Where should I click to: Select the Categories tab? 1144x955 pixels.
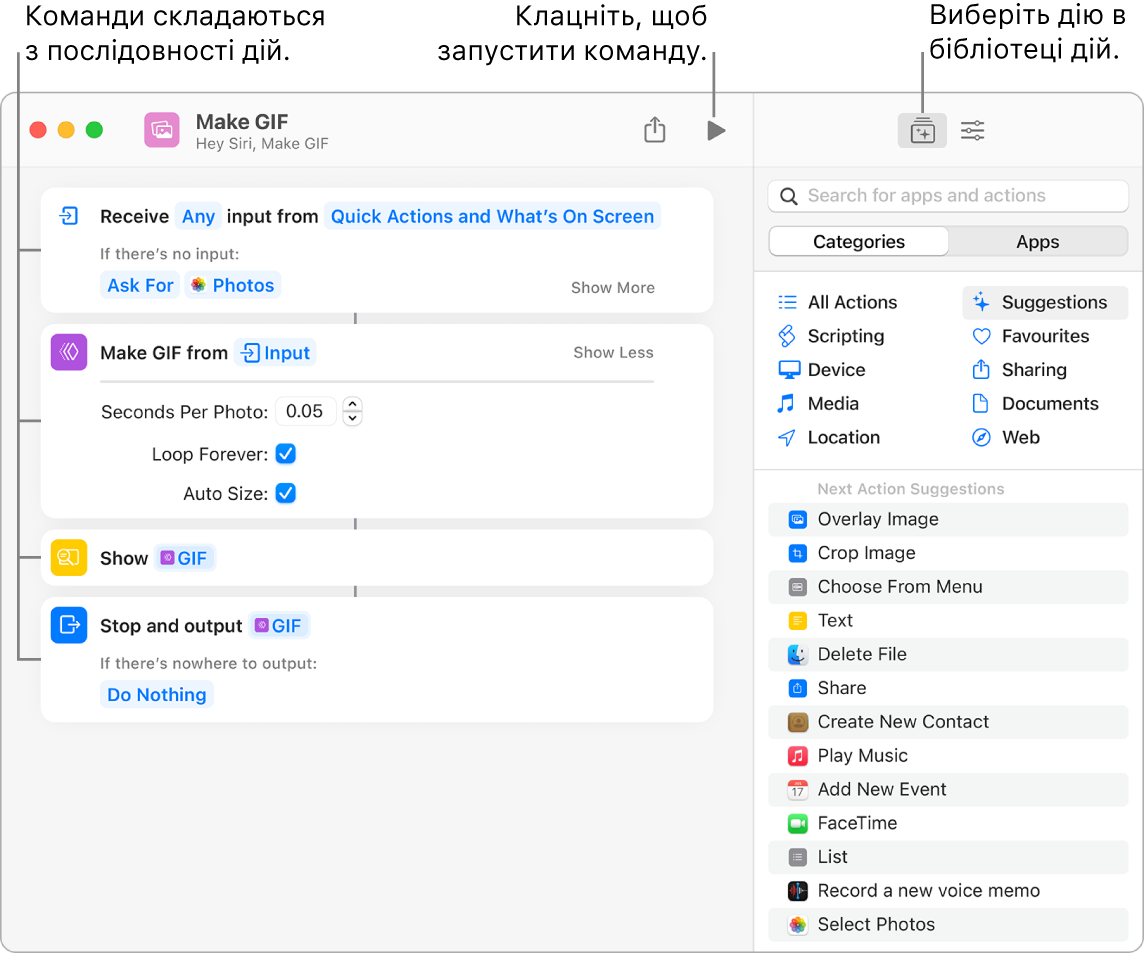[x=858, y=242]
